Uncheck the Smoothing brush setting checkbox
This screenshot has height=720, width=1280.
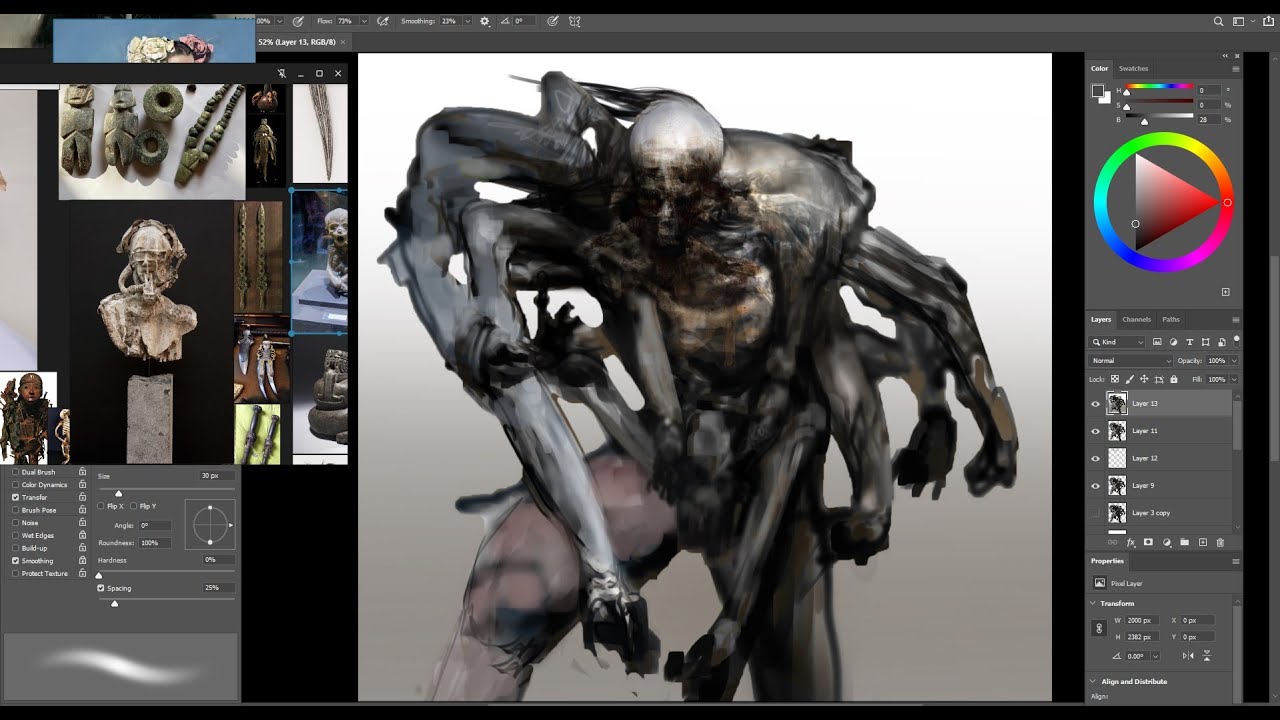pos(15,561)
